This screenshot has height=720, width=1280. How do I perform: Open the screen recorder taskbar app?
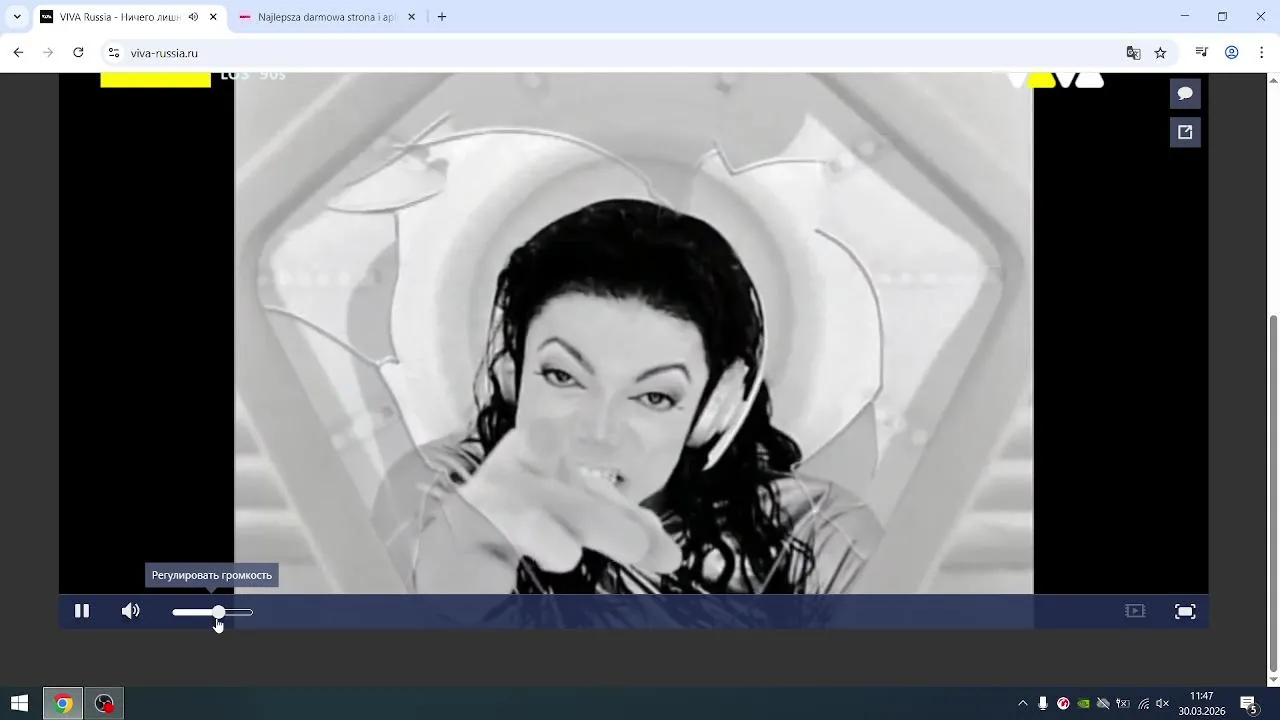[x=104, y=704]
